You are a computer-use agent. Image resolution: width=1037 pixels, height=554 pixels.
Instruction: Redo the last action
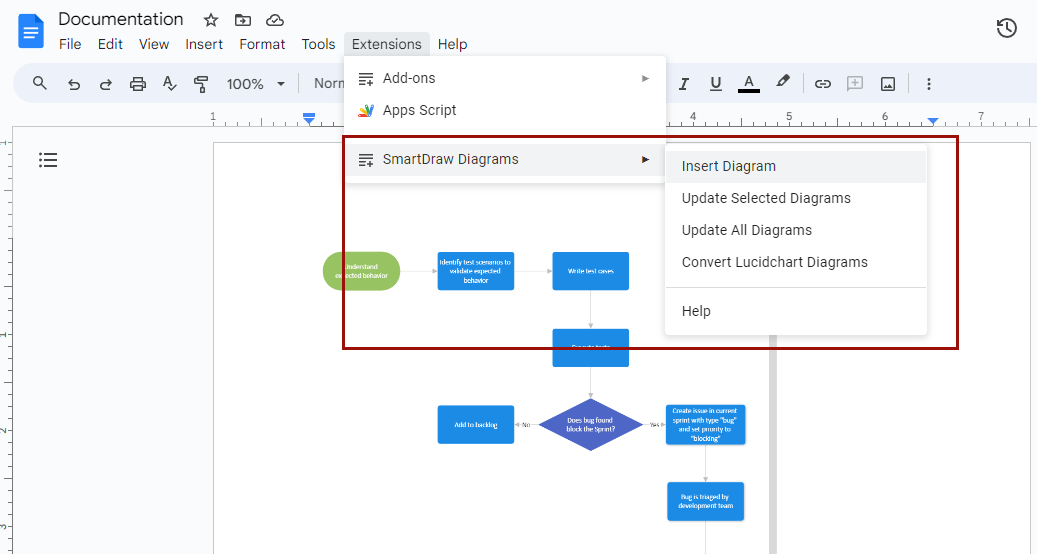coord(106,84)
